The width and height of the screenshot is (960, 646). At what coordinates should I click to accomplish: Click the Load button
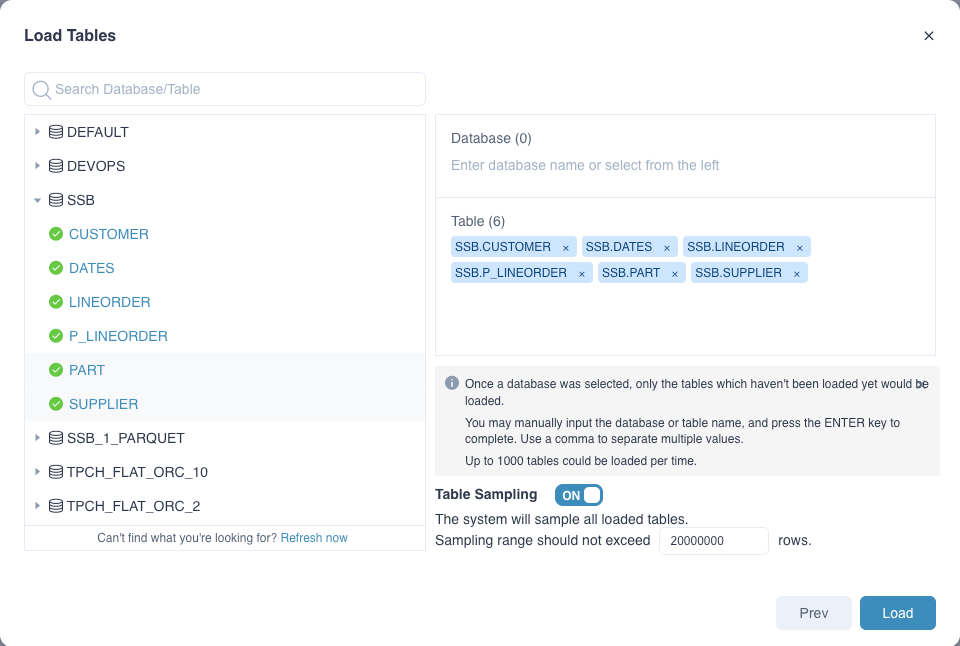click(897, 613)
